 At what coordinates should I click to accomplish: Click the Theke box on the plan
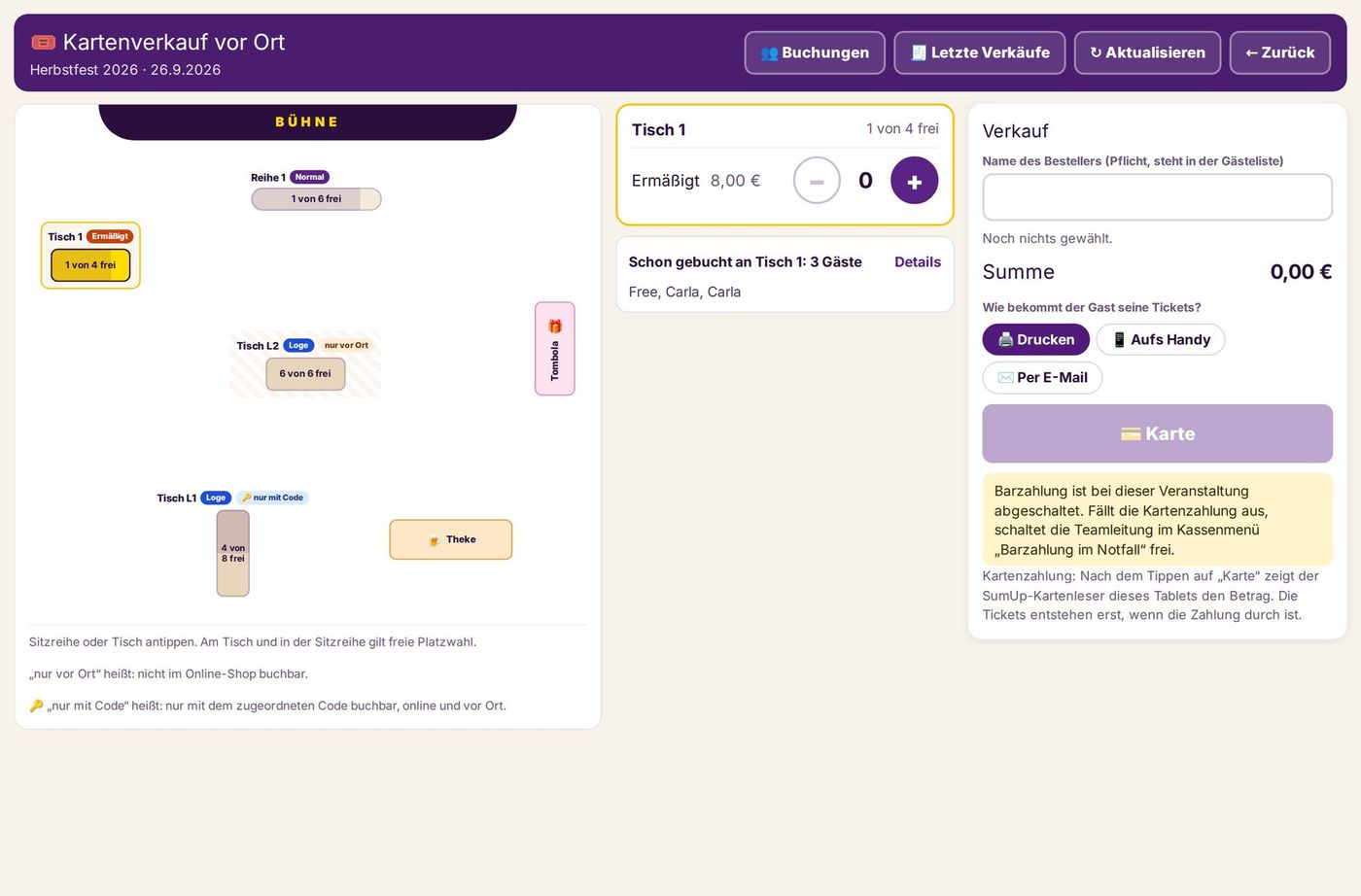pos(451,539)
